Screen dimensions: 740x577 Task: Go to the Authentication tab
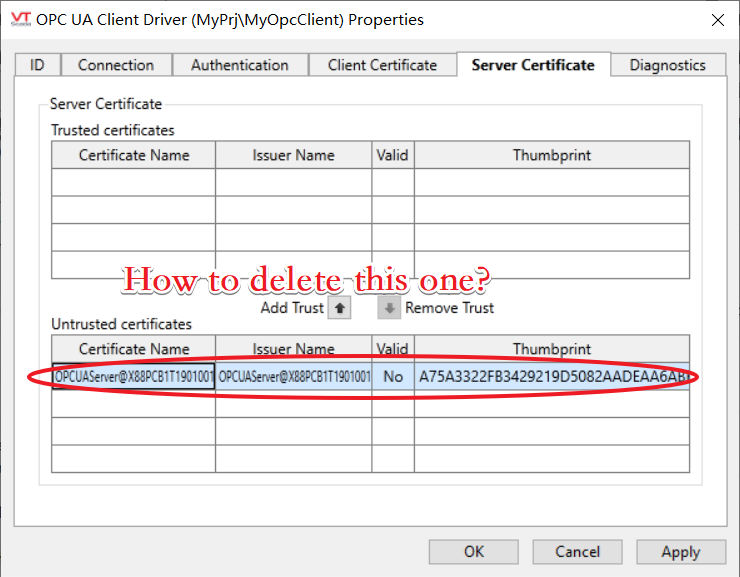coord(240,65)
